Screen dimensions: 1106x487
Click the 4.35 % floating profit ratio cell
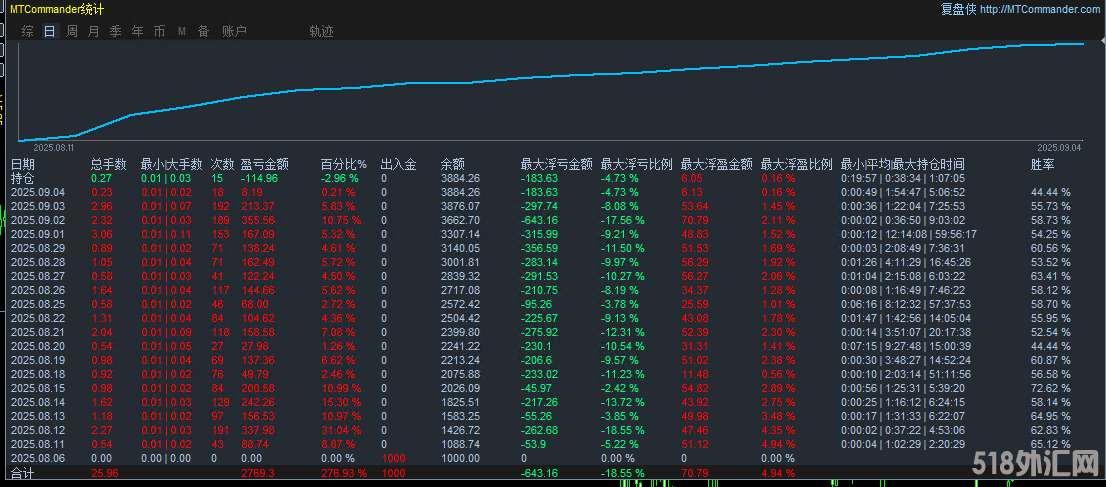click(x=779, y=431)
